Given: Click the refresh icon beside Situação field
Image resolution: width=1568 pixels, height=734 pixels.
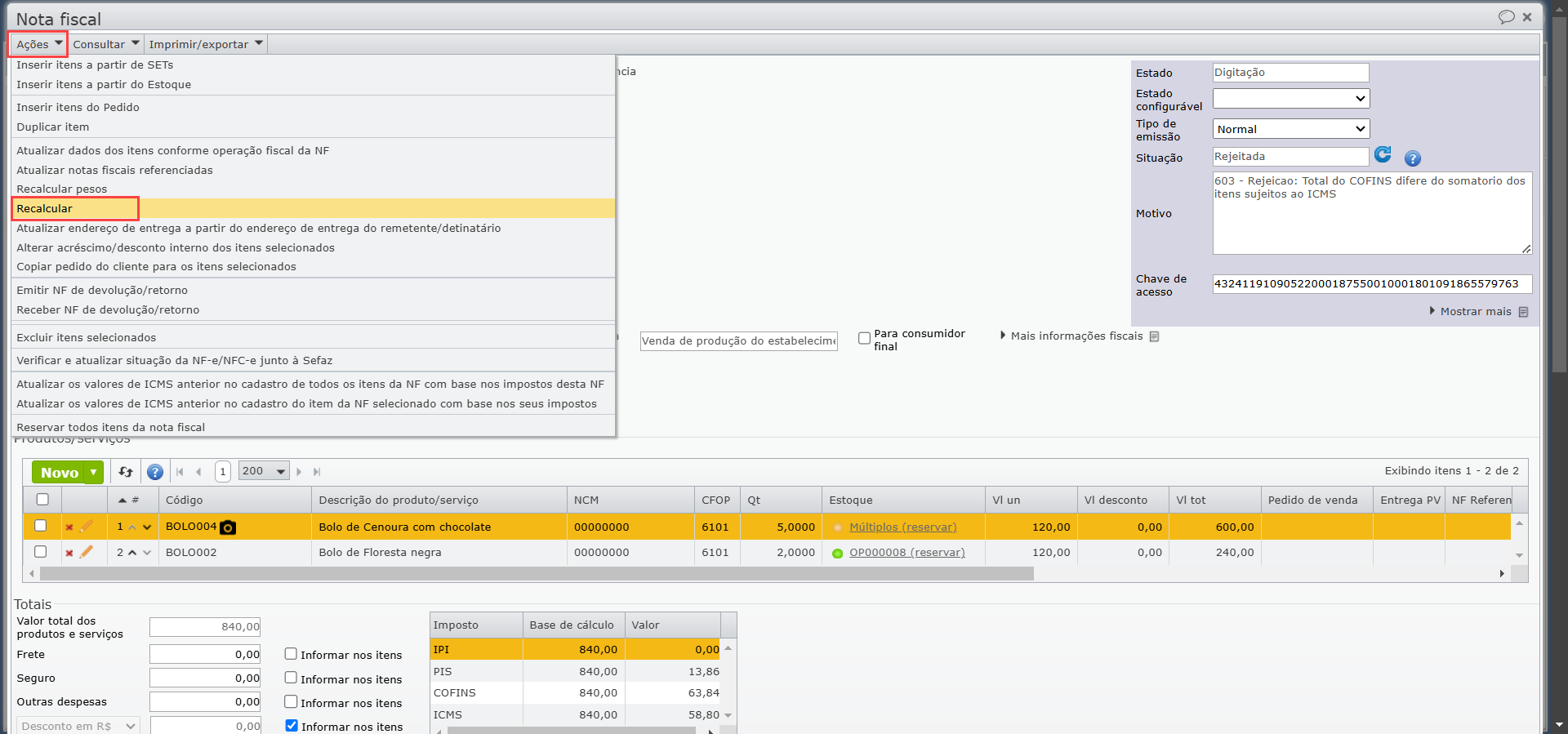Looking at the screenshot, I should click(x=1383, y=155).
